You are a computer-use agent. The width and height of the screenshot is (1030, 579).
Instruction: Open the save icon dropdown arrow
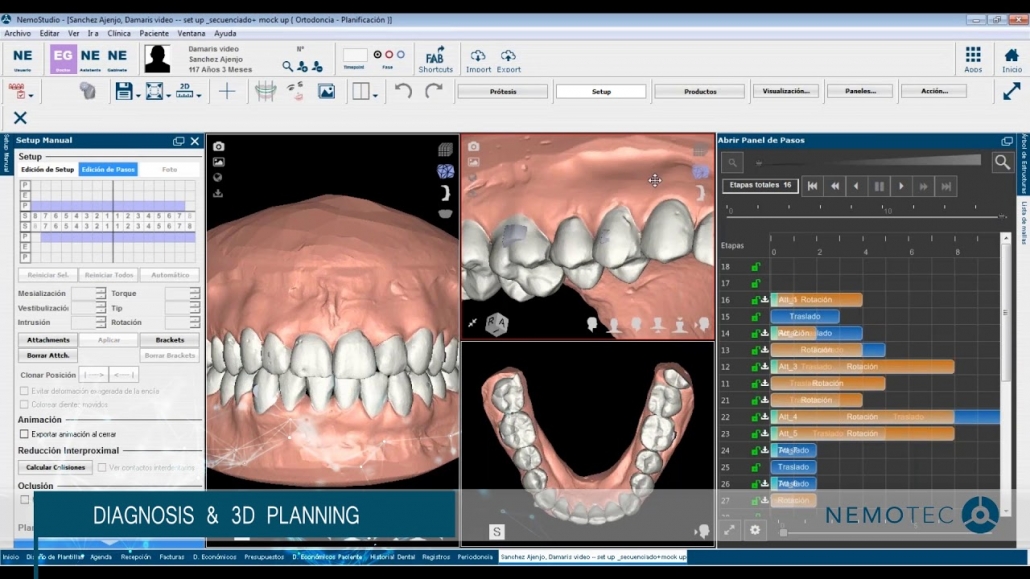point(138,95)
